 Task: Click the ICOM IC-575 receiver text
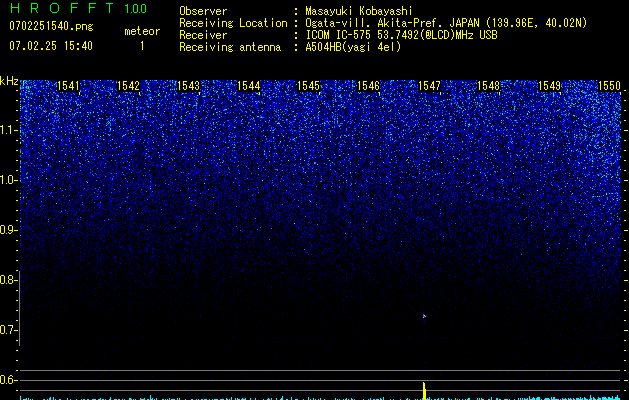[401, 35]
